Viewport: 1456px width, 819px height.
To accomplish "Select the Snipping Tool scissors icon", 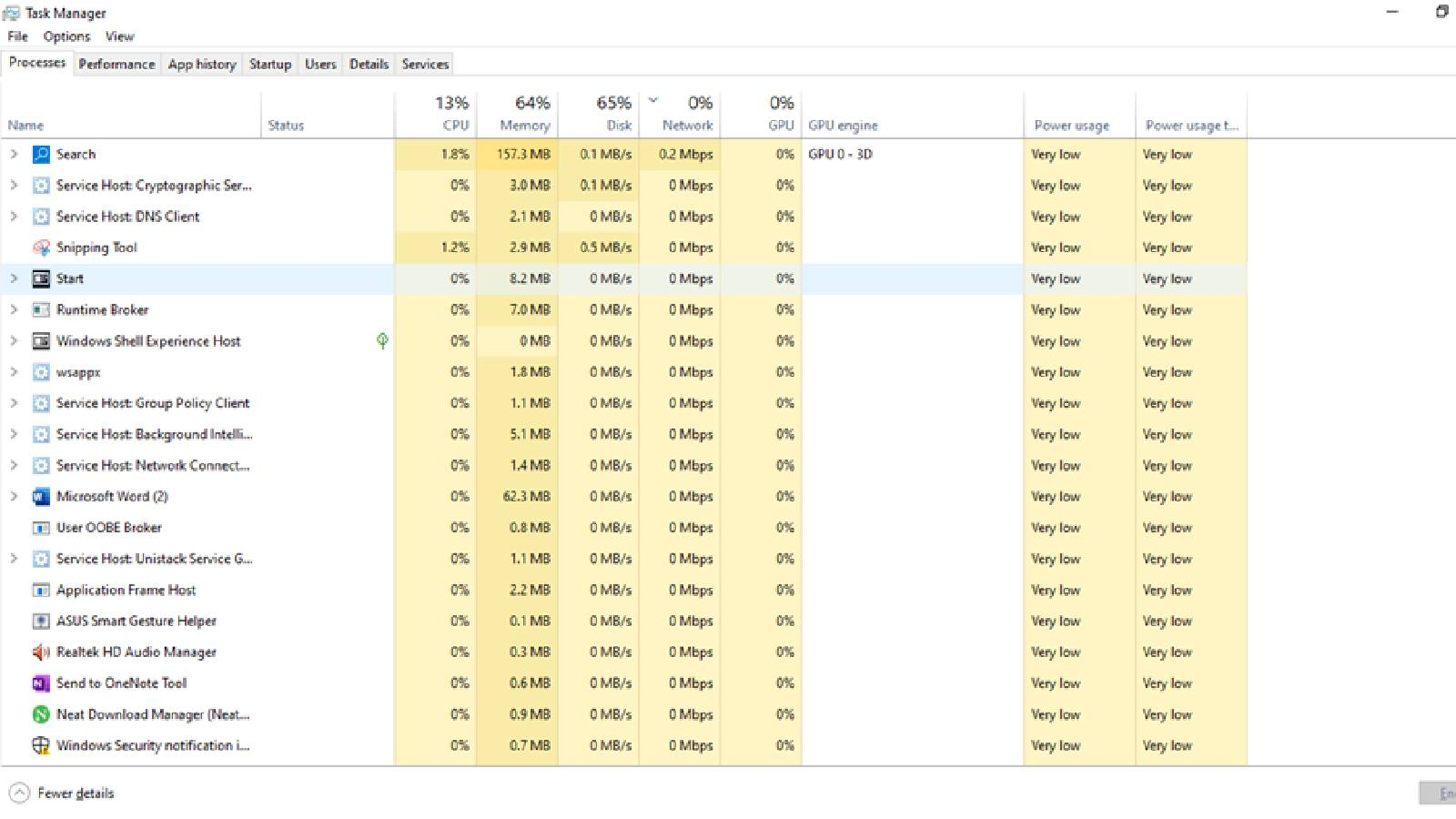I will 41,248.
